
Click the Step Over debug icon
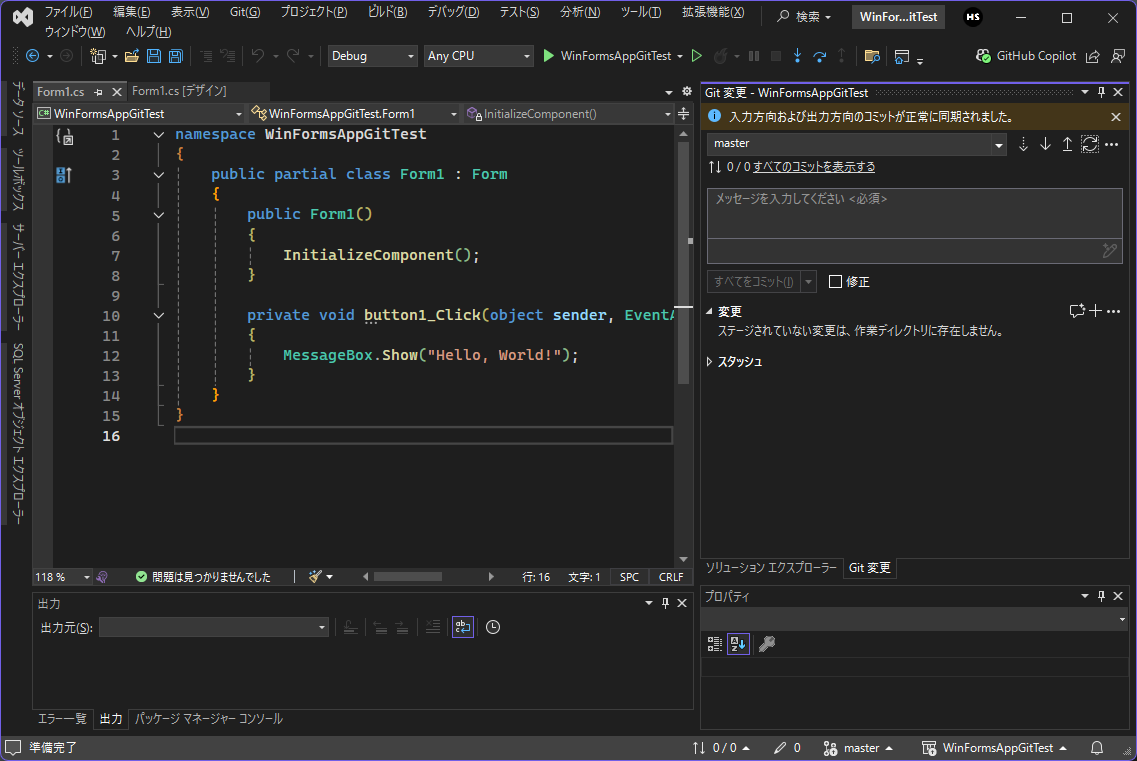point(819,56)
